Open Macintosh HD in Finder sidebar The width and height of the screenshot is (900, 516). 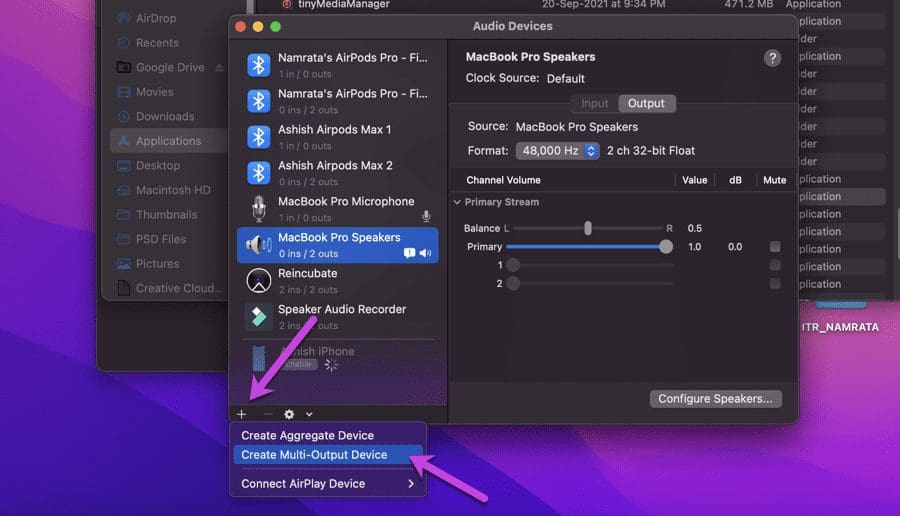[x=164, y=190]
